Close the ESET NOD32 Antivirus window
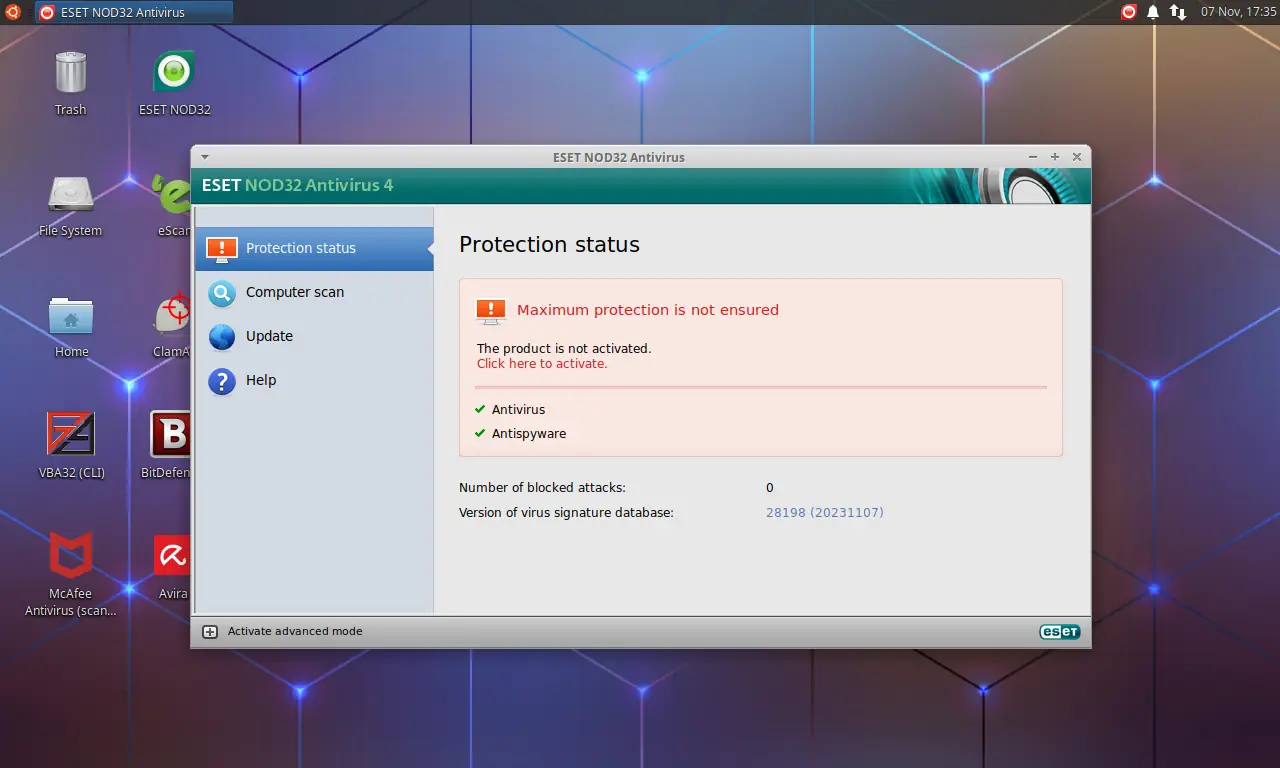This screenshot has width=1280, height=768. (x=1077, y=157)
